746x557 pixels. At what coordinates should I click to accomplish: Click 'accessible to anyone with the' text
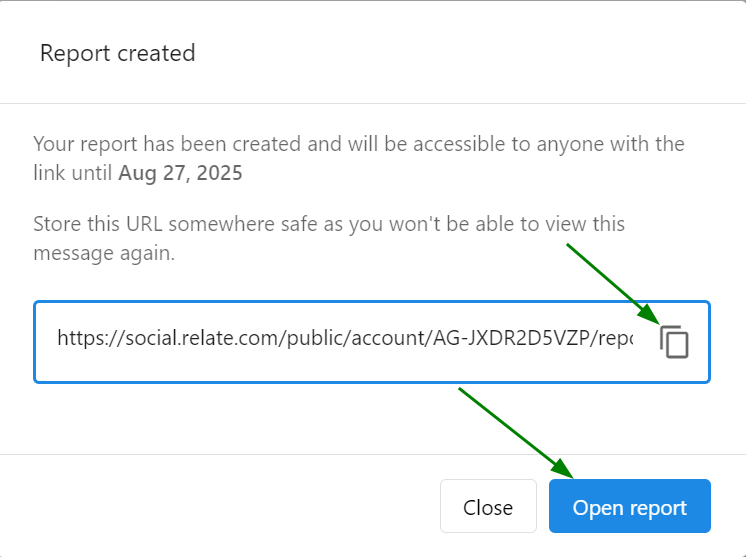coord(549,144)
